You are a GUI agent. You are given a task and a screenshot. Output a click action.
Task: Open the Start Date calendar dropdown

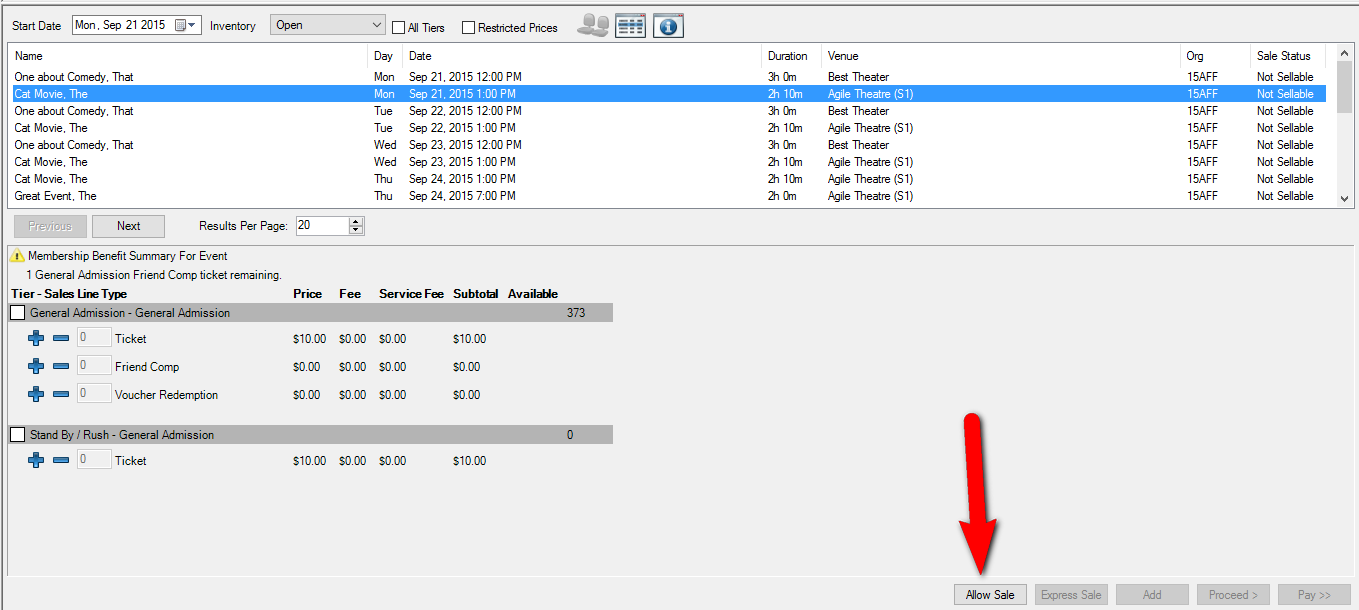coord(187,25)
